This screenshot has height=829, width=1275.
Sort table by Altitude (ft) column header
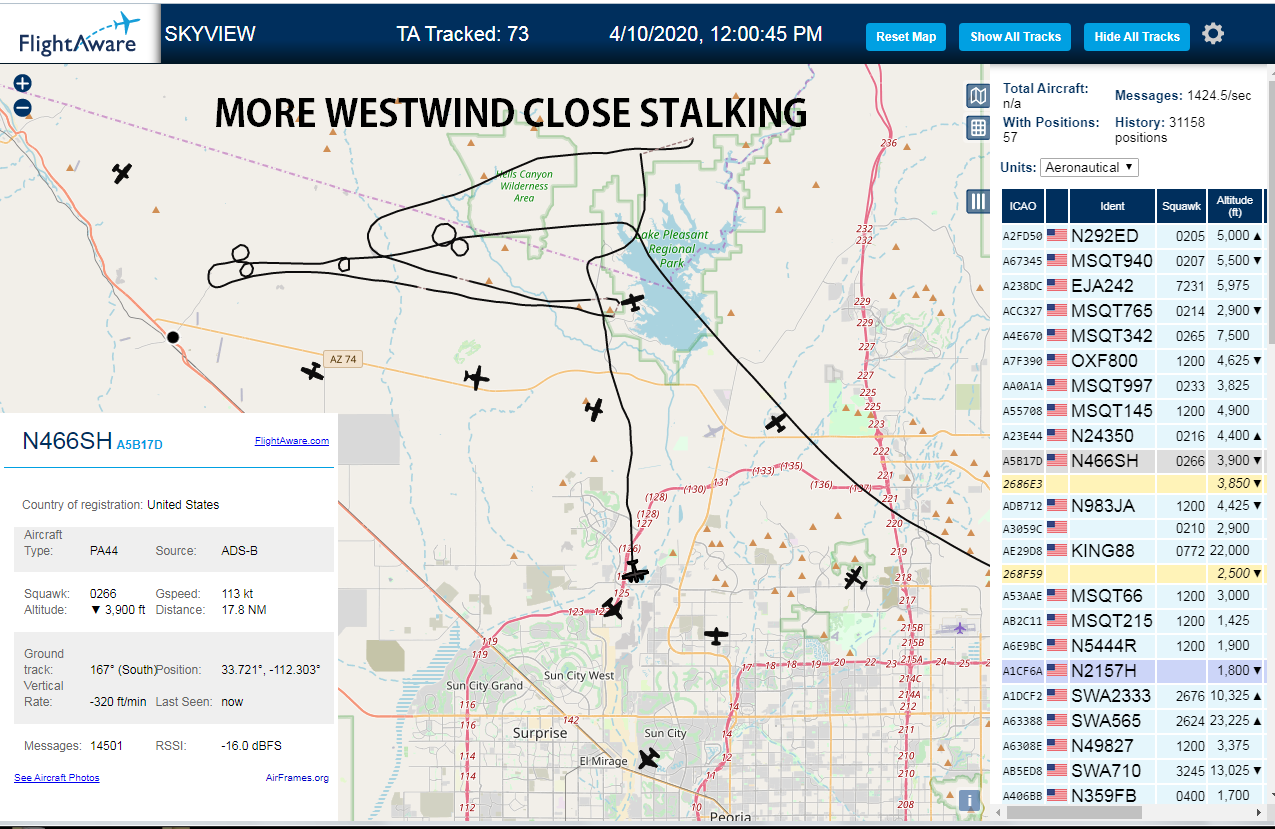1235,206
